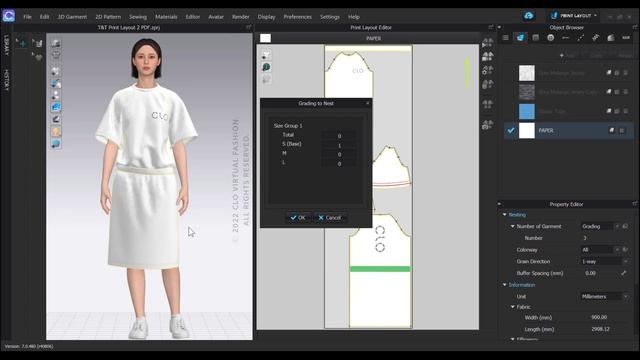Open the Render menu
This screenshot has height=360, width=640.
point(240,17)
